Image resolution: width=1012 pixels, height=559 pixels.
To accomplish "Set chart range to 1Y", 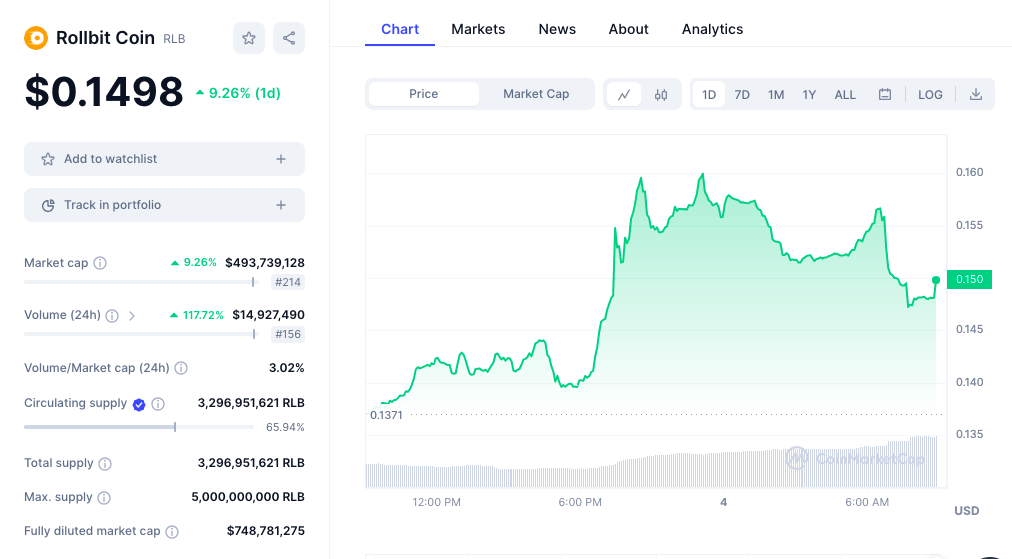I will click(x=809, y=95).
